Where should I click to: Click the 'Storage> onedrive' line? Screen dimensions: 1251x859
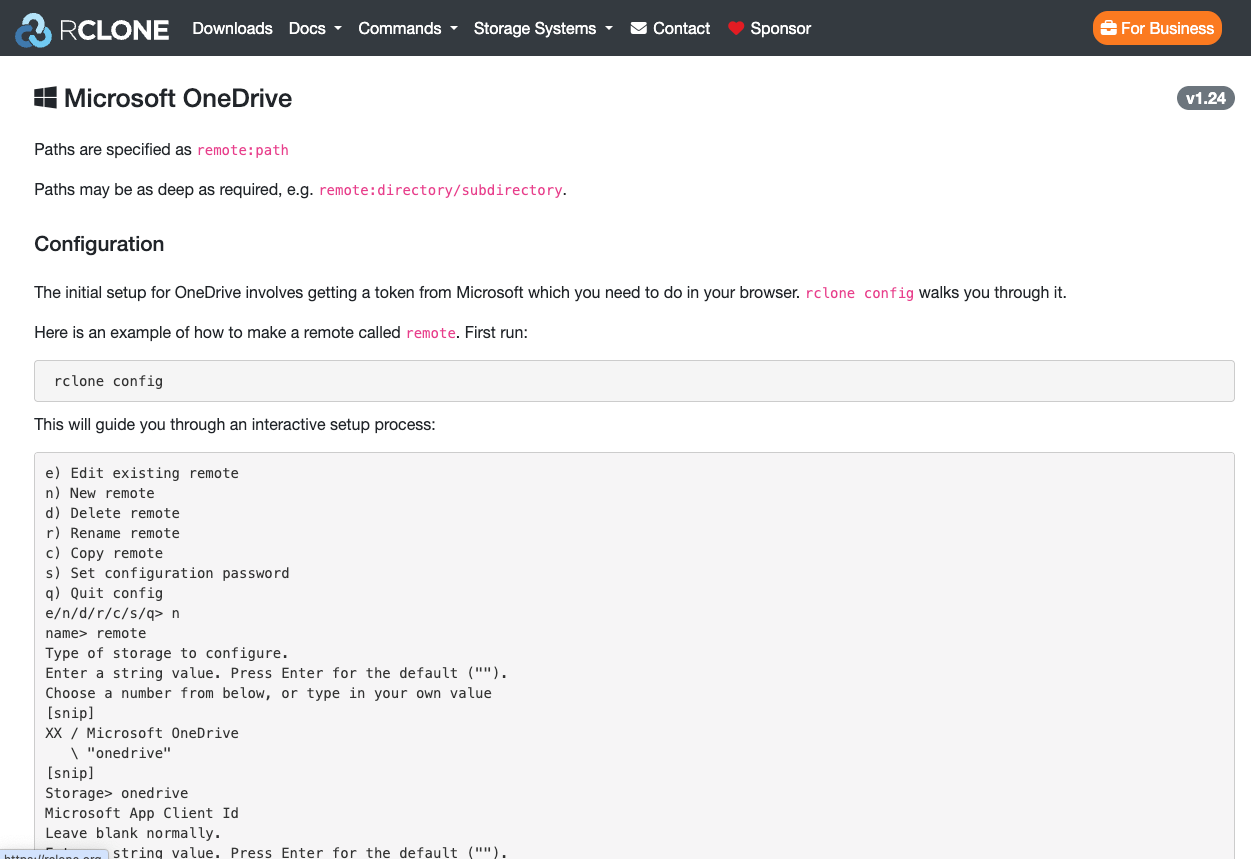[x=117, y=793]
